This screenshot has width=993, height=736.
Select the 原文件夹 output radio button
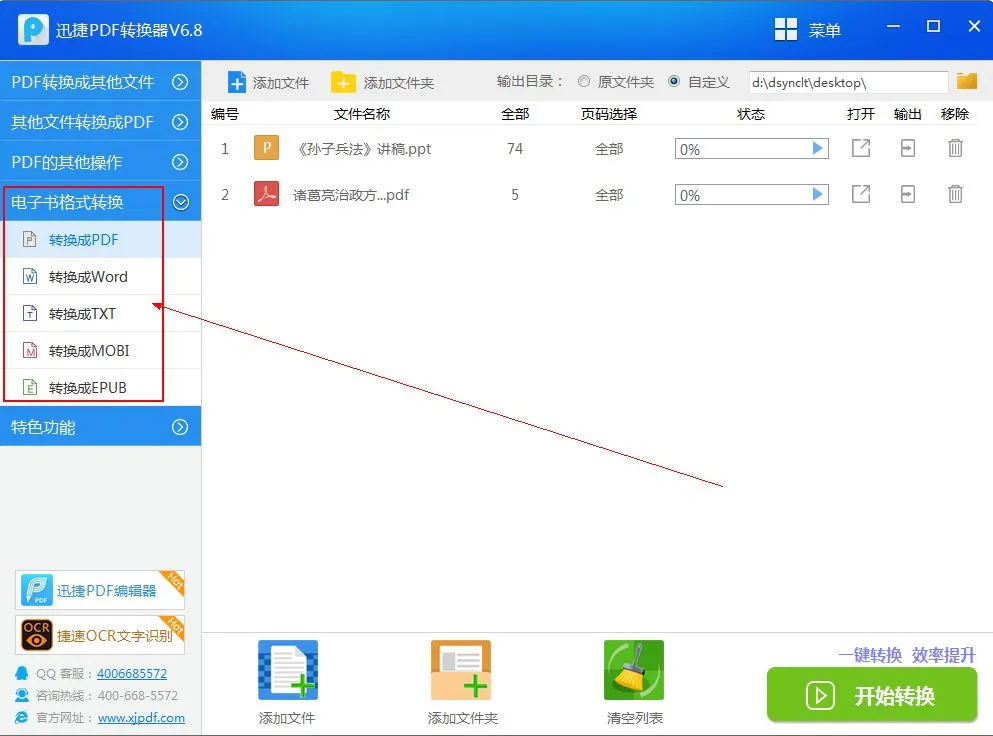click(584, 82)
